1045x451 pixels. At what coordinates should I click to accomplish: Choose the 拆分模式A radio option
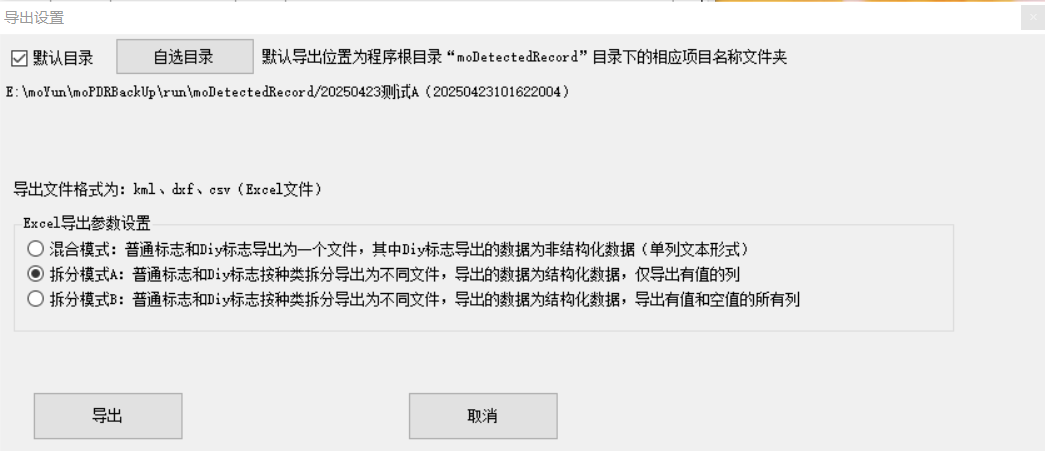[35, 274]
